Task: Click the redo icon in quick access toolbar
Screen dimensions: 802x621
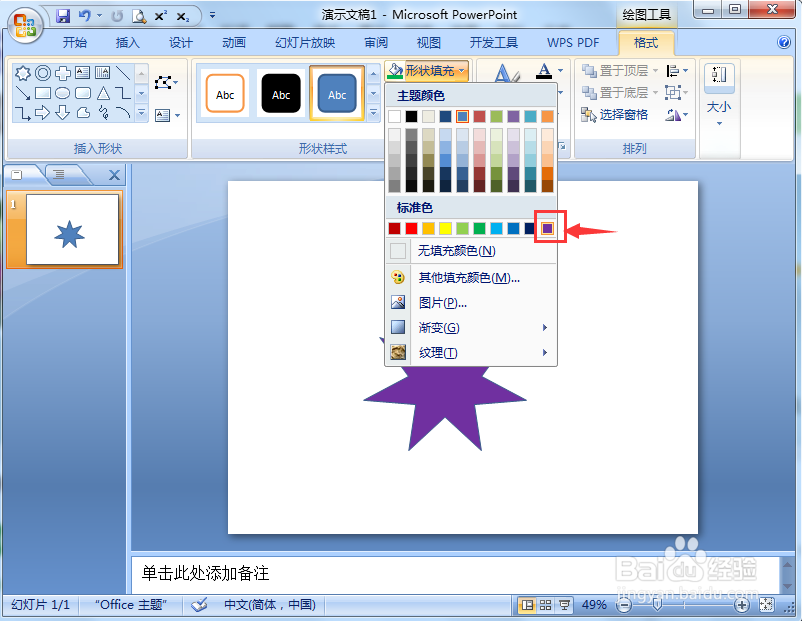Action: [117, 16]
